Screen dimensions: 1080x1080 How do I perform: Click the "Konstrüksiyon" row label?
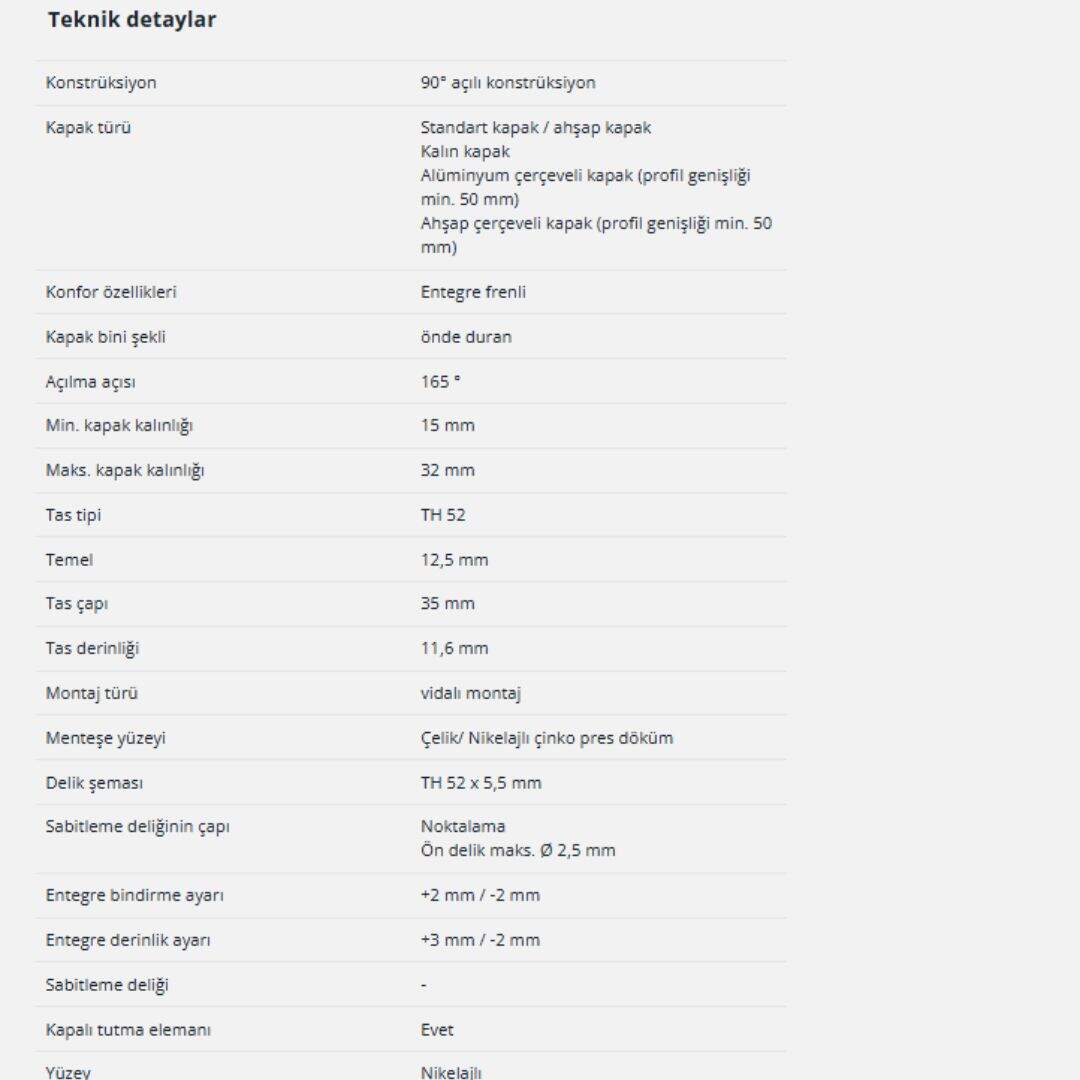click(x=101, y=83)
